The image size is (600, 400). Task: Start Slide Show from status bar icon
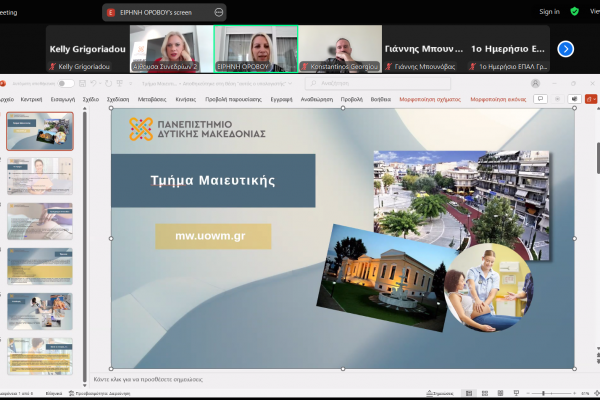point(516,393)
